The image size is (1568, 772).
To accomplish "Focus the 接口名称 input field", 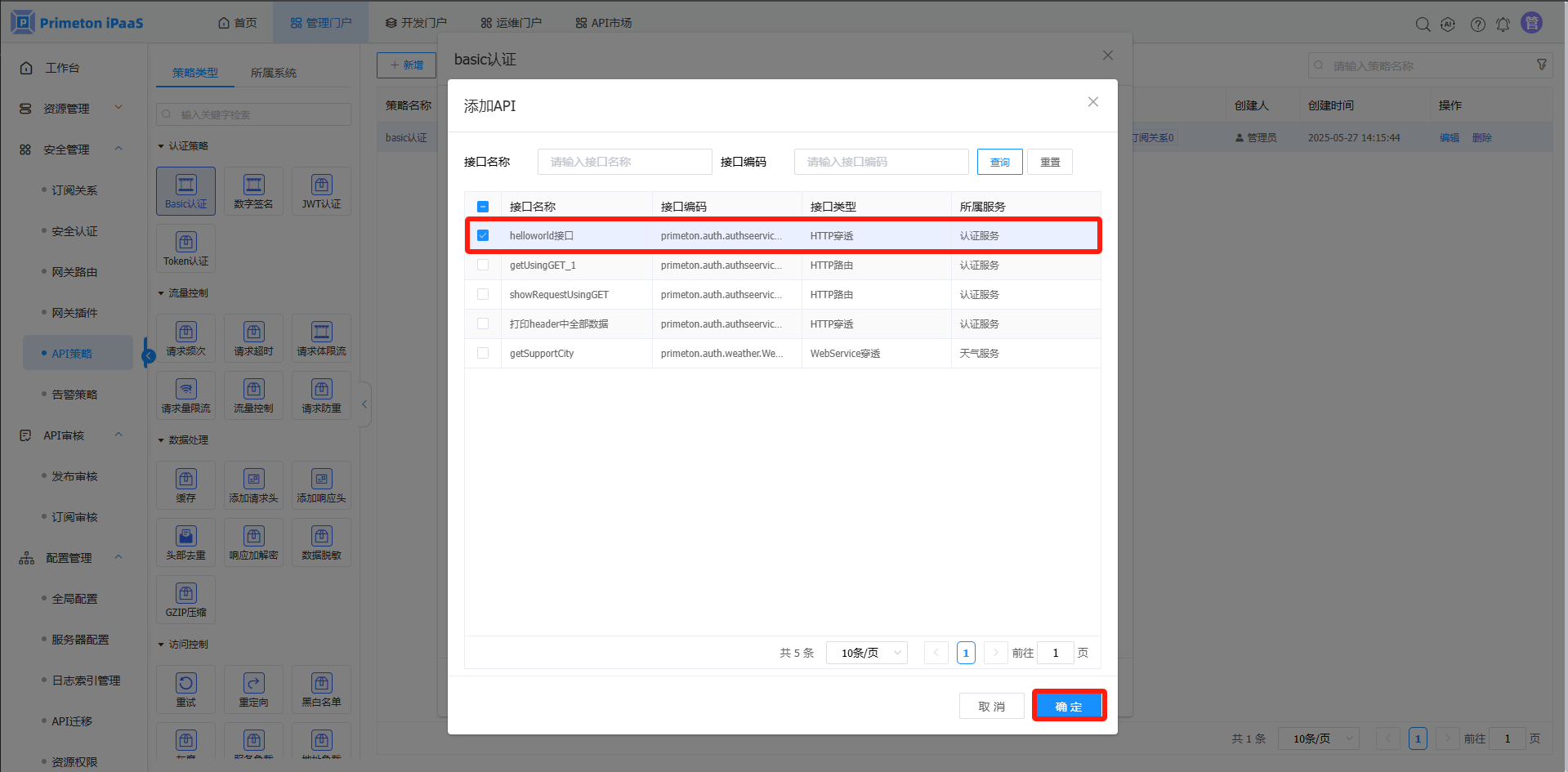I will 624,162.
